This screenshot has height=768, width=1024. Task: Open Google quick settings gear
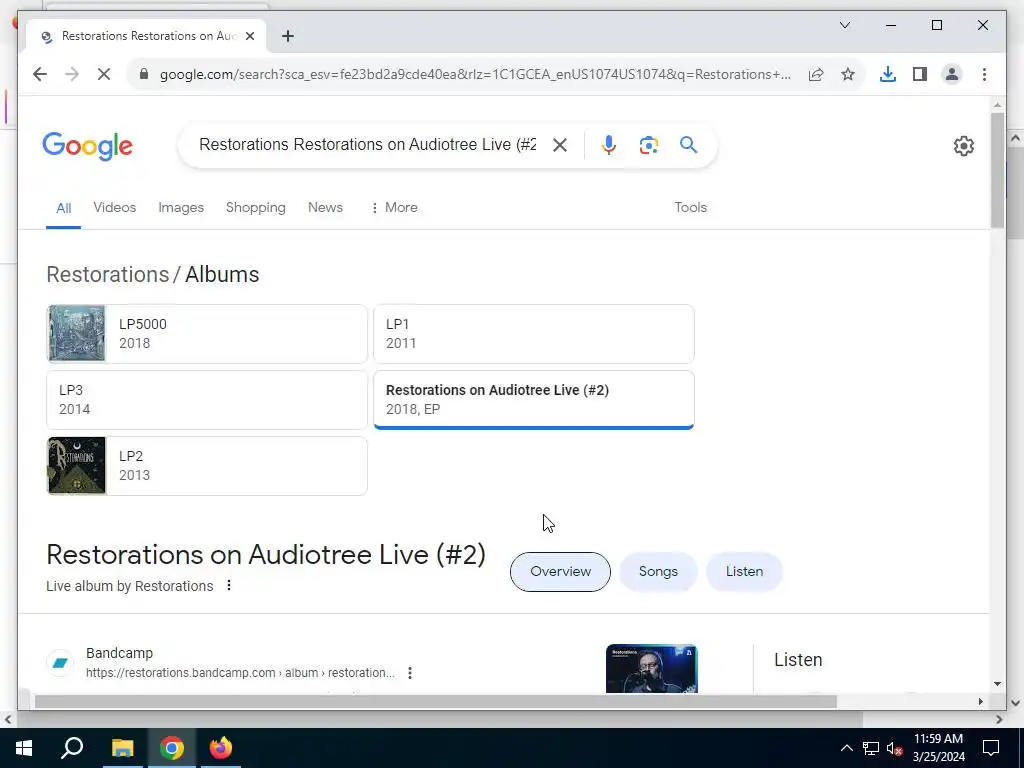[963, 146]
